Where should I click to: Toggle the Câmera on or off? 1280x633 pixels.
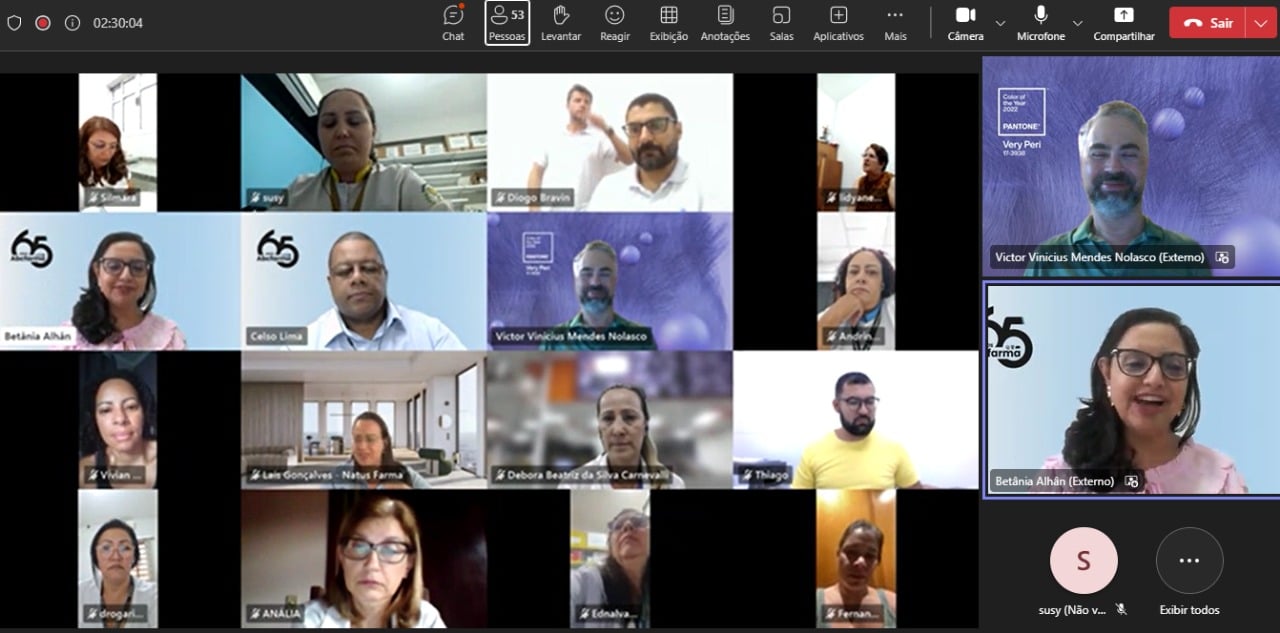click(x=965, y=23)
